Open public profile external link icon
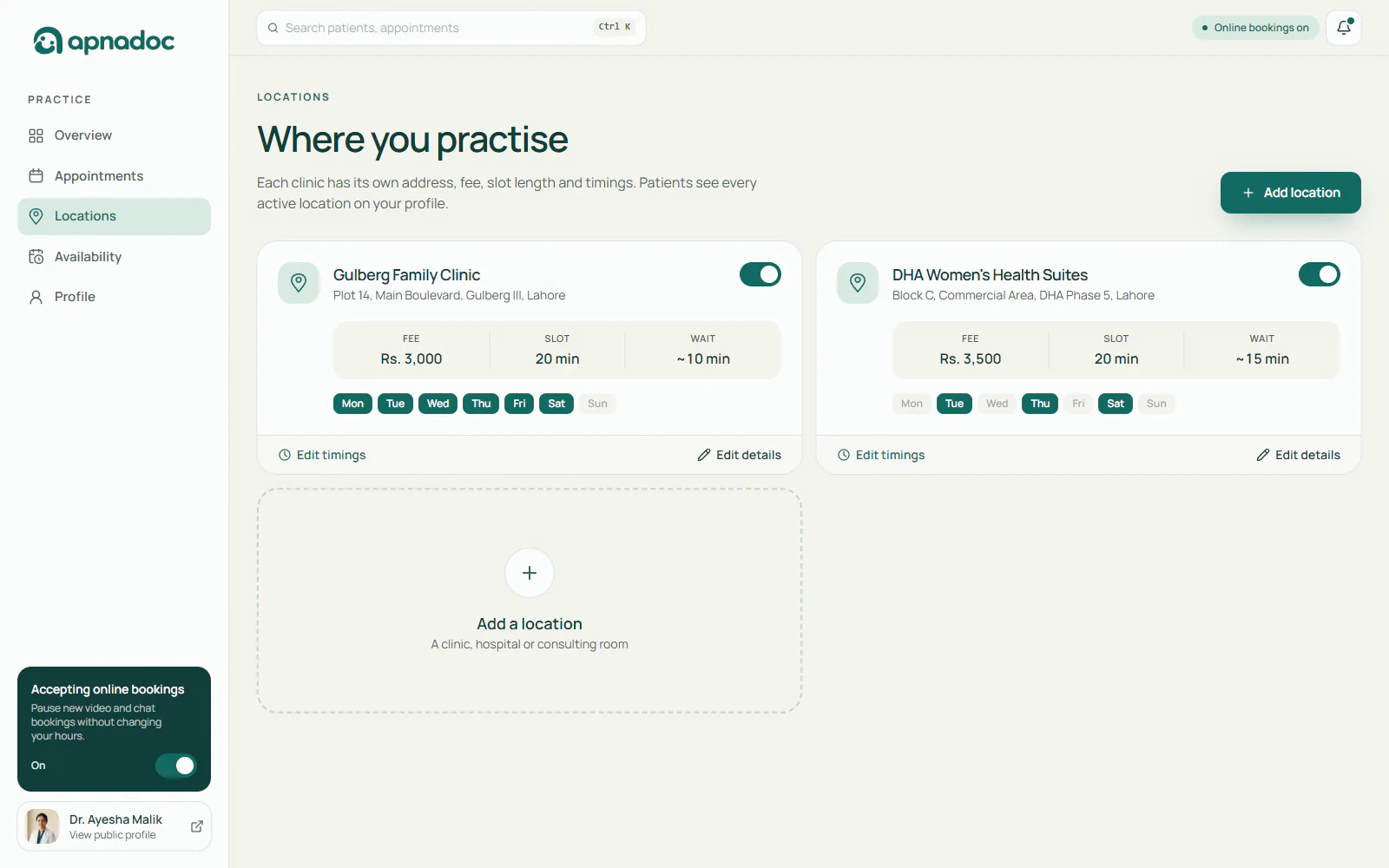Image resolution: width=1389 pixels, height=868 pixels. pos(197,826)
